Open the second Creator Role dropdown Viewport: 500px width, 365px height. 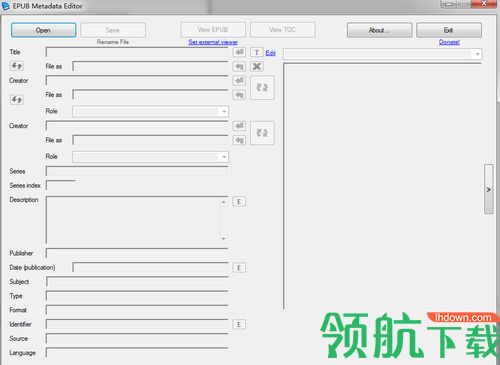pos(151,157)
